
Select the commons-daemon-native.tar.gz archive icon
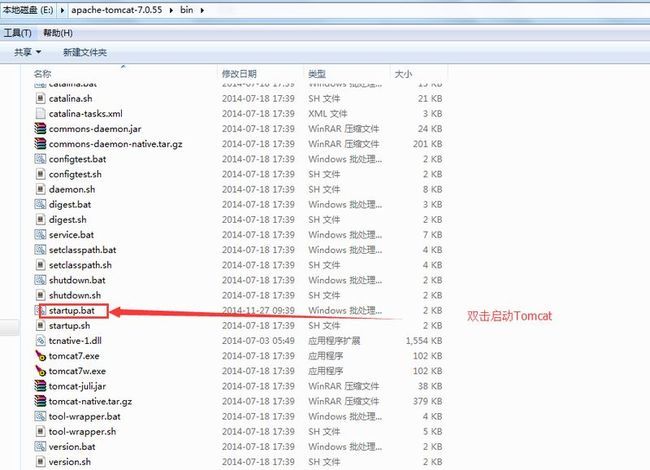point(40,144)
